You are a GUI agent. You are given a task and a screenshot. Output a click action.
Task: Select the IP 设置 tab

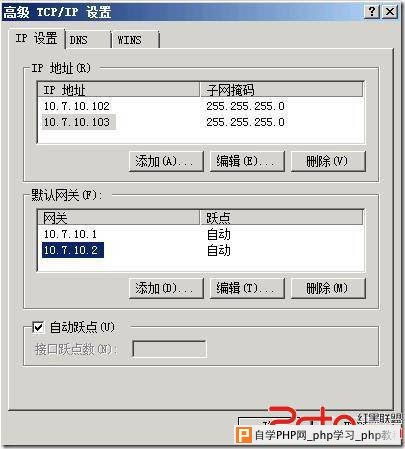[x=37, y=39]
